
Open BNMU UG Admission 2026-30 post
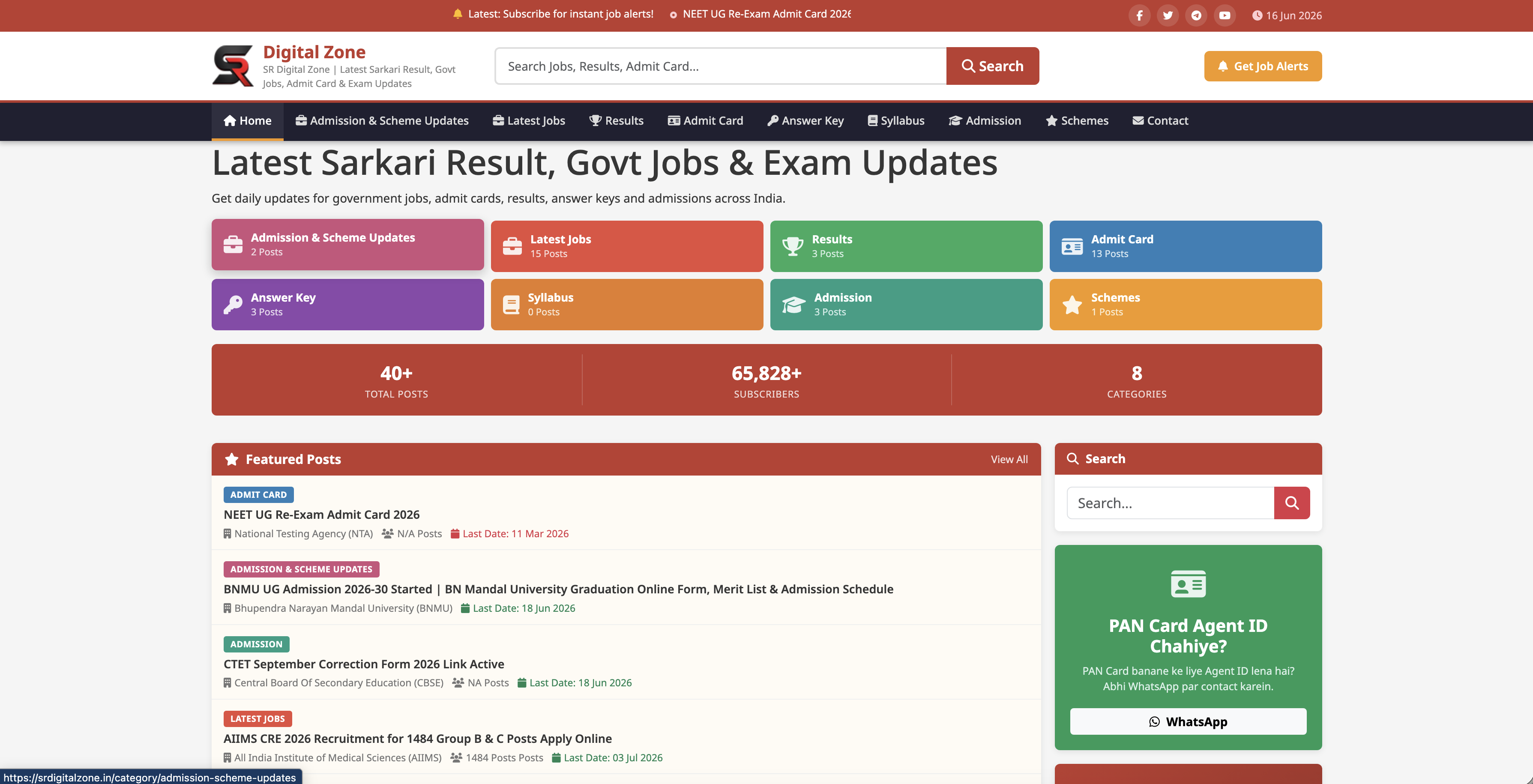tap(558, 589)
